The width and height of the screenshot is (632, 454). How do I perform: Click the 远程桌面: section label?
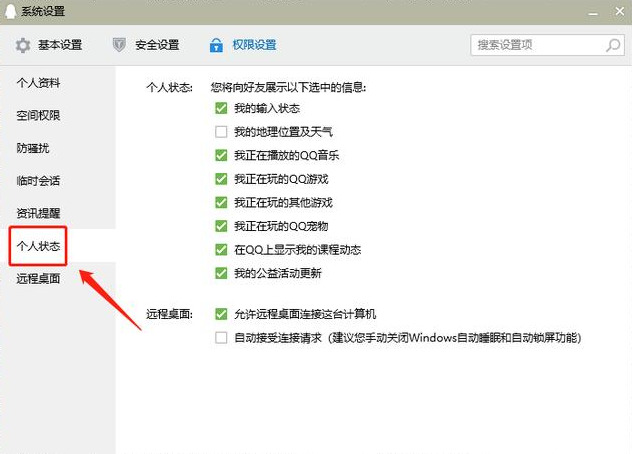click(169, 314)
